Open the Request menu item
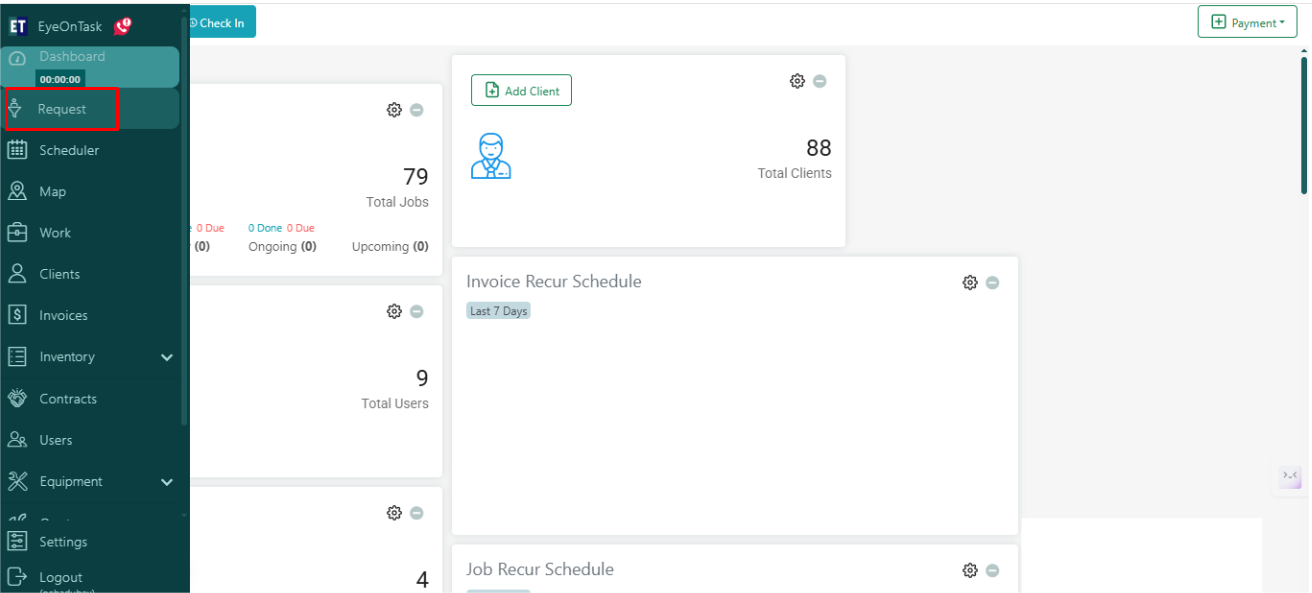The width and height of the screenshot is (1312, 593). 62,109
